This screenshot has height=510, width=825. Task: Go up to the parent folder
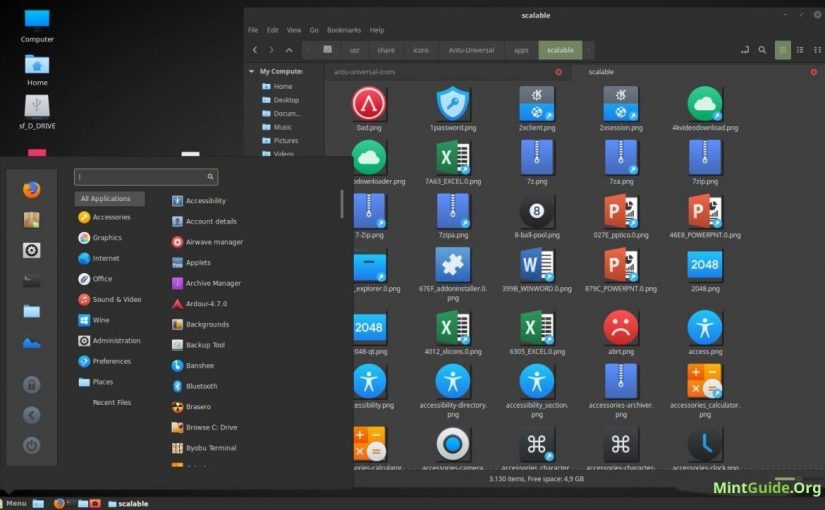[x=289, y=50]
